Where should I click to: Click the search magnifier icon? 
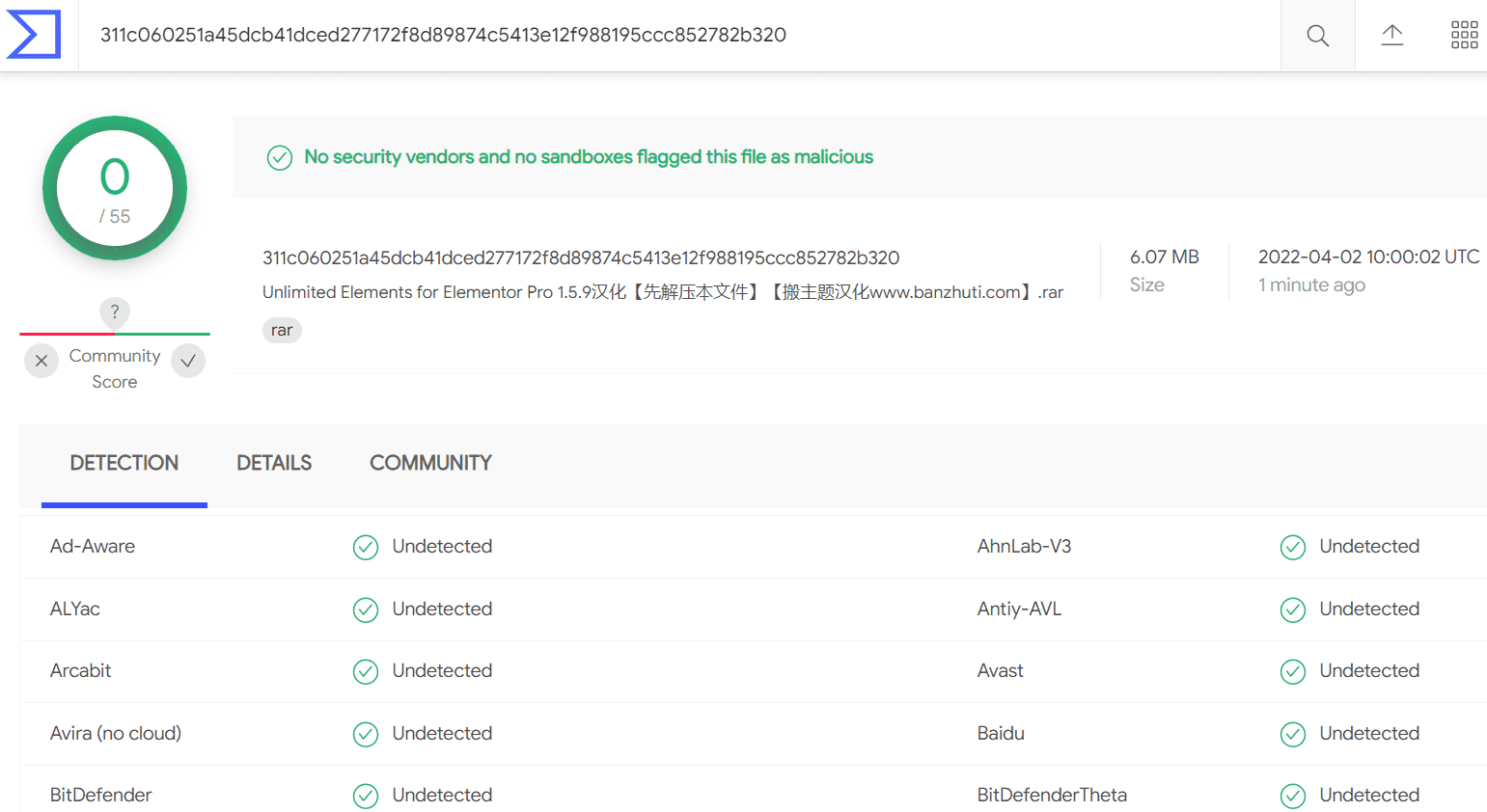(1317, 36)
